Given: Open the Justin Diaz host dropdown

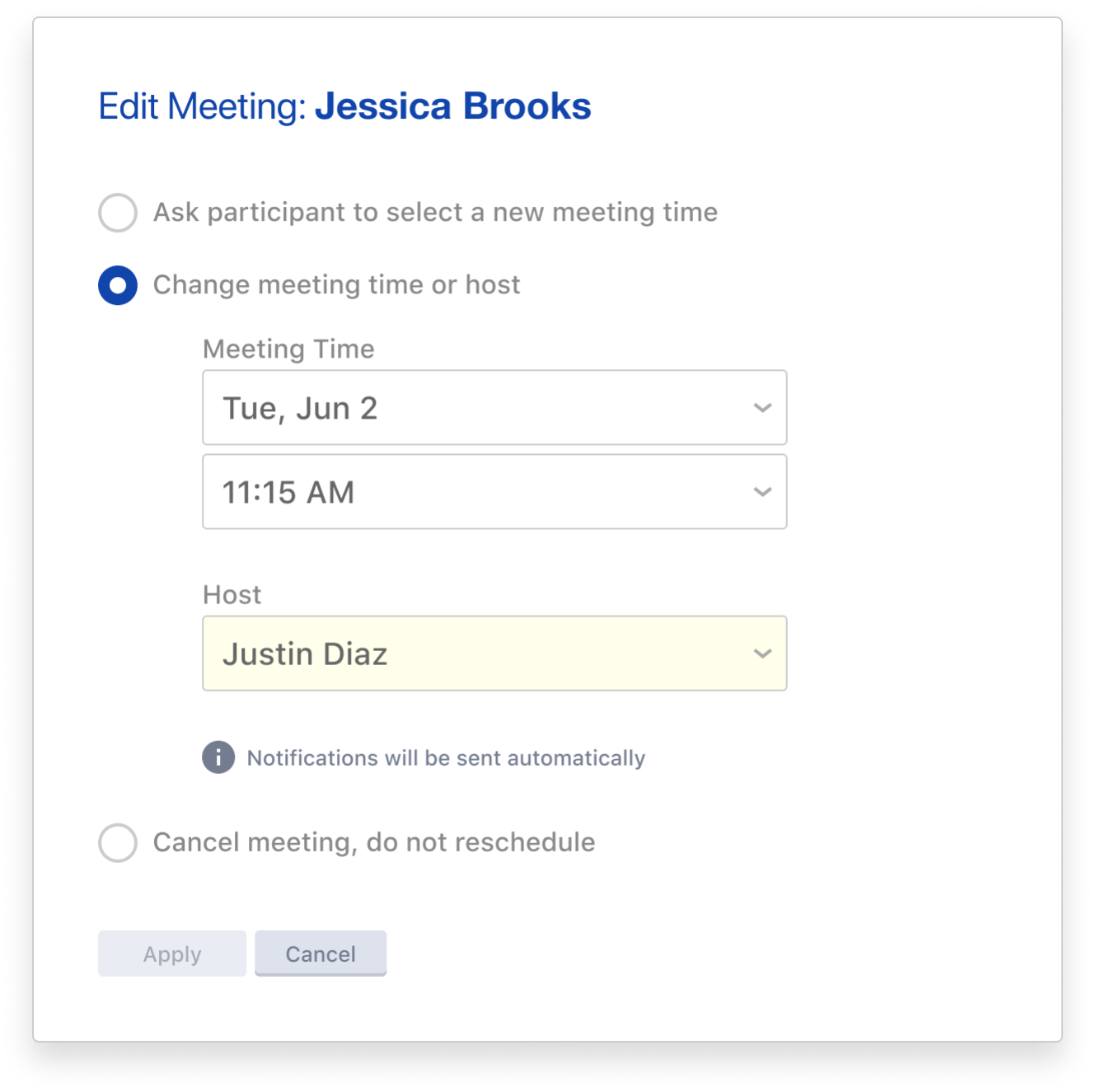Looking at the screenshot, I should tap(494, 654).
